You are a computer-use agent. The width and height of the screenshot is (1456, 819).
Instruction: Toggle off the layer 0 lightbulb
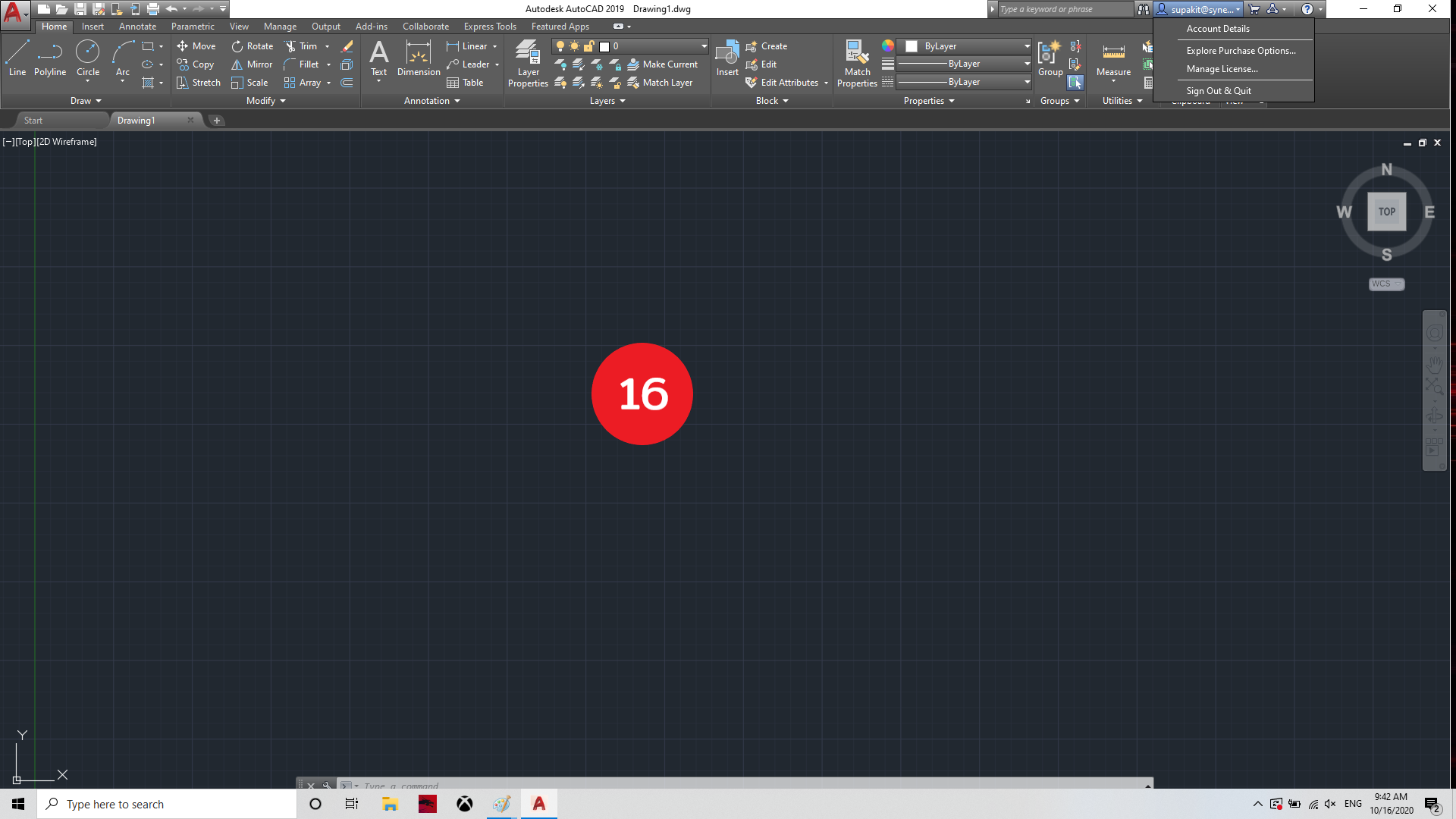click(x=560, y=46)
